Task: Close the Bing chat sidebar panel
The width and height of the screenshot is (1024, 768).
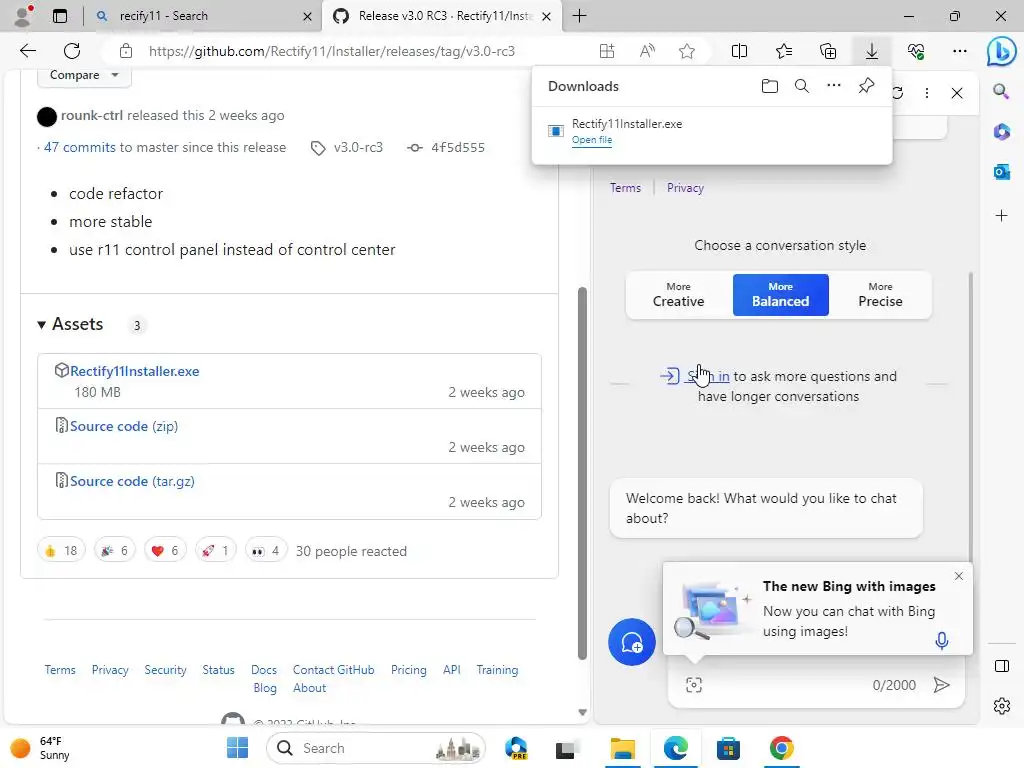Action: pyautogui.click(x=957, y=93)
